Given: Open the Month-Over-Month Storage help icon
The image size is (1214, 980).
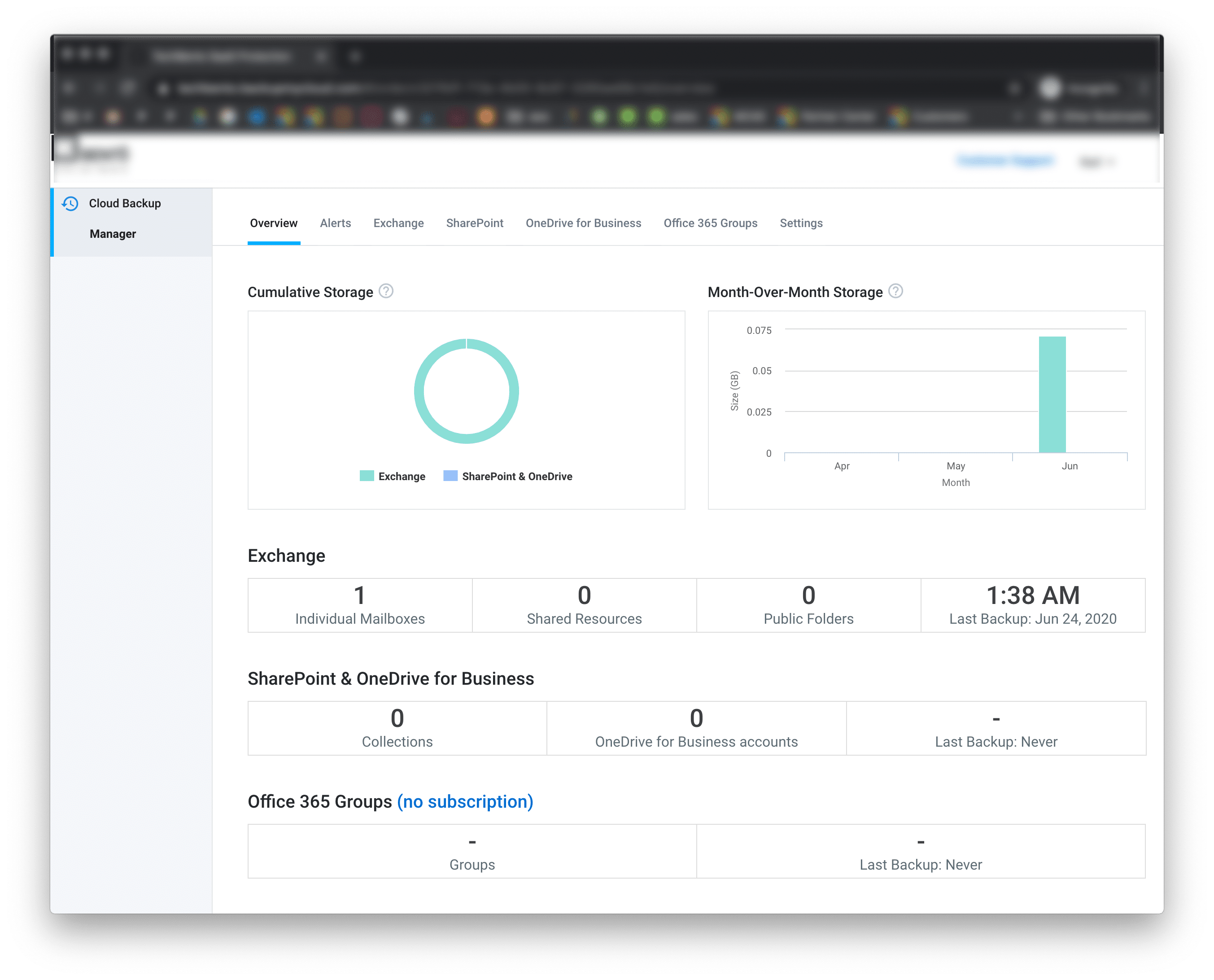Looking at the screenshot, I should click(895, 291).
